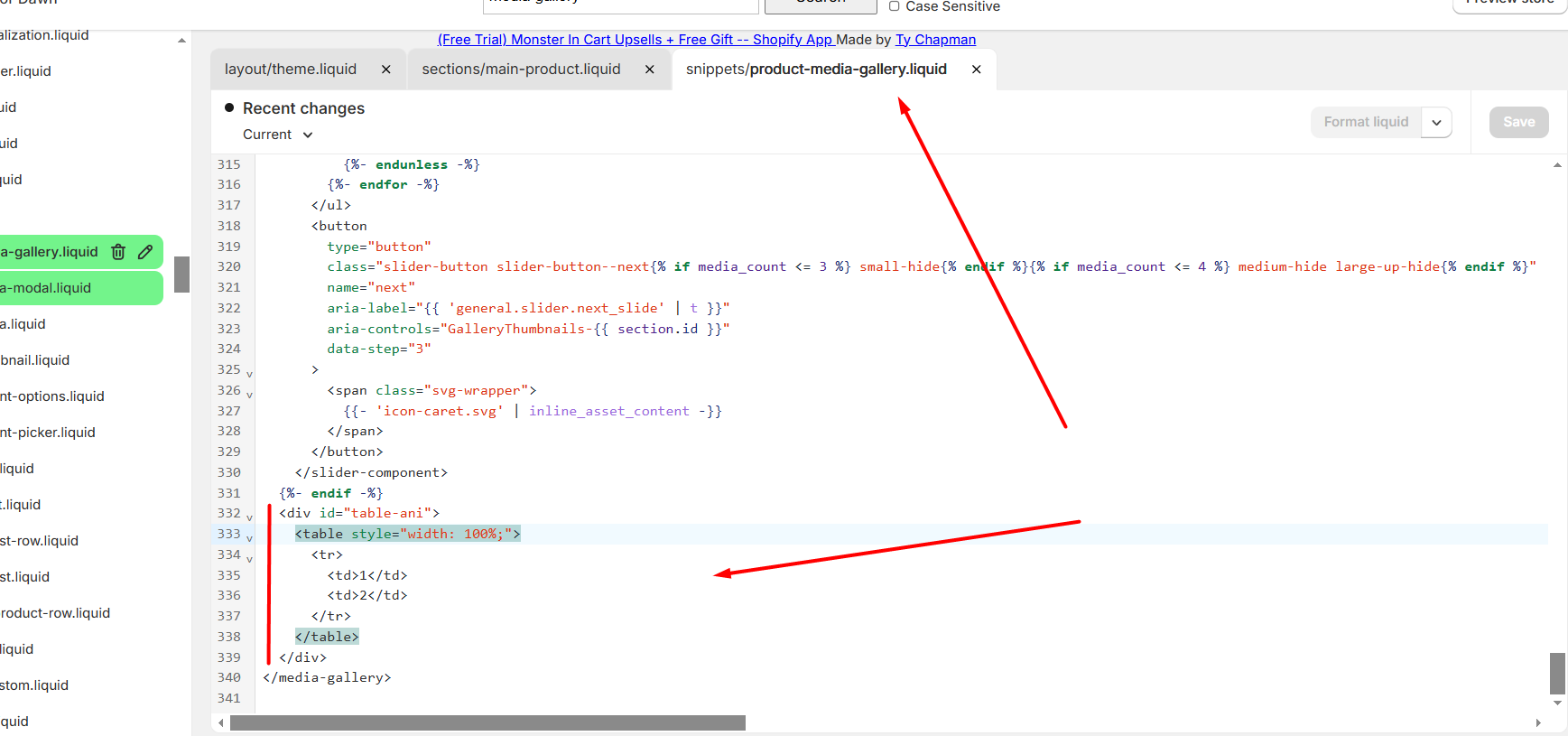Click the sidebar file list scrollbar thumb
Image resolution: width=1568 pixels, height=736 pixels.
pyautogui.click(x=181, y=275)
